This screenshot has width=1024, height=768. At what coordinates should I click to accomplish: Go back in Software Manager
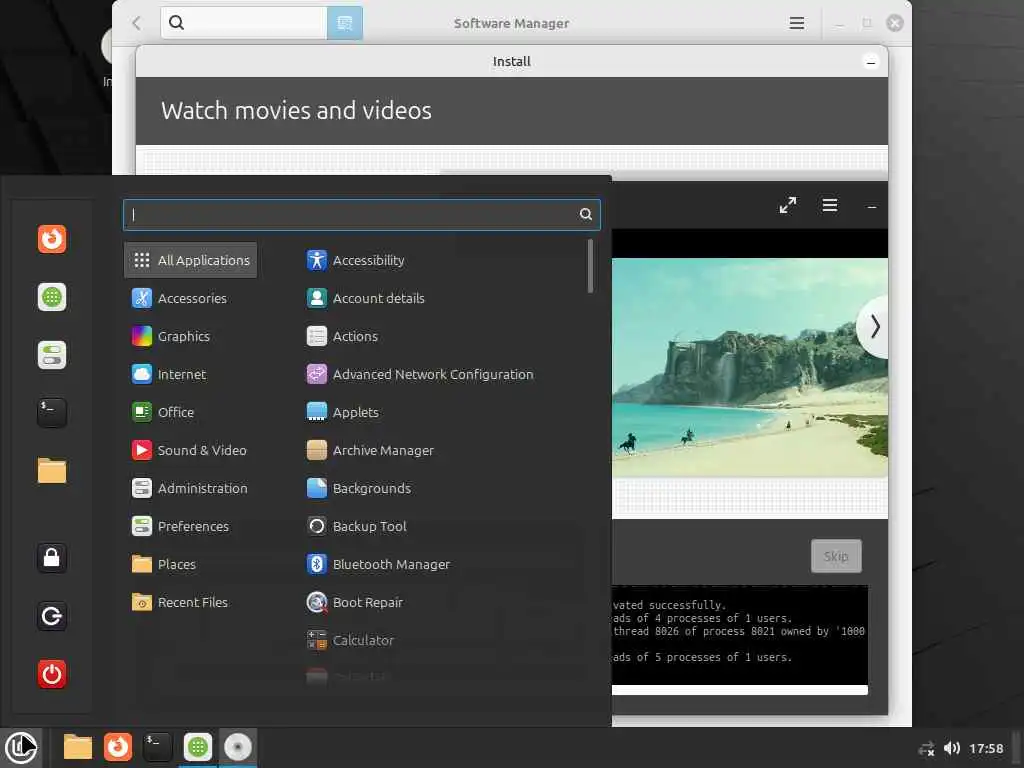click(x=136, y=24)
